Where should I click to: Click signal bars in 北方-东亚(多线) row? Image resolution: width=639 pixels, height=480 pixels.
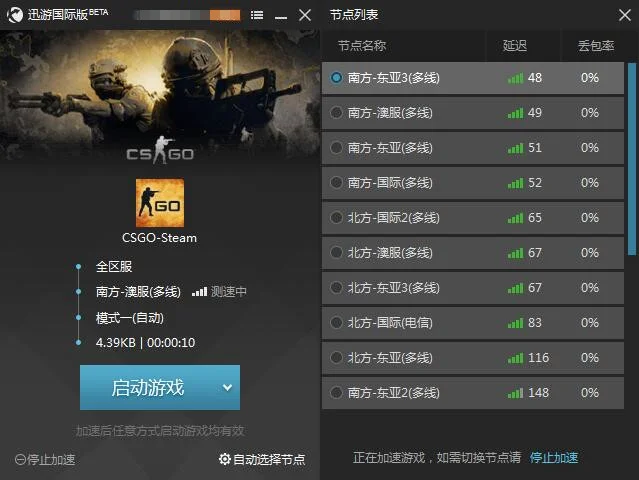coord(516,358)
